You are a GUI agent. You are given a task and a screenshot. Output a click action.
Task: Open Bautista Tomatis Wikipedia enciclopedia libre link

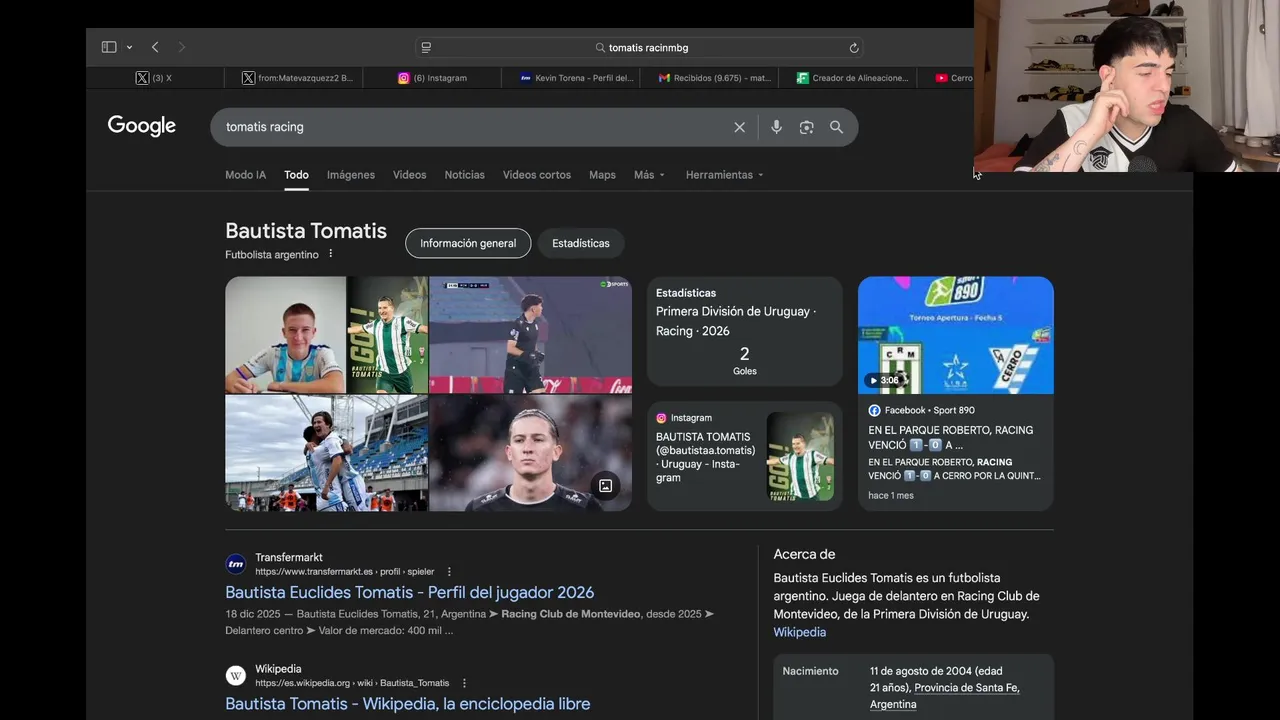coord(408,704)
